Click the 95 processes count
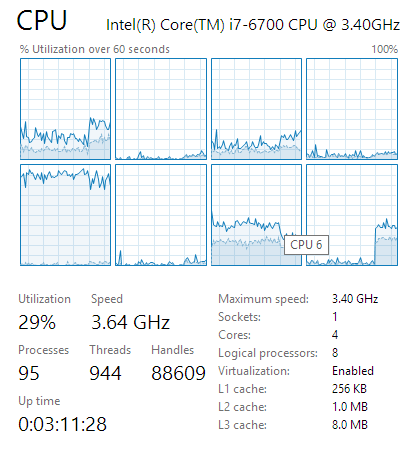The width and height of the screenshot is (414, 450). click(29, 373)
